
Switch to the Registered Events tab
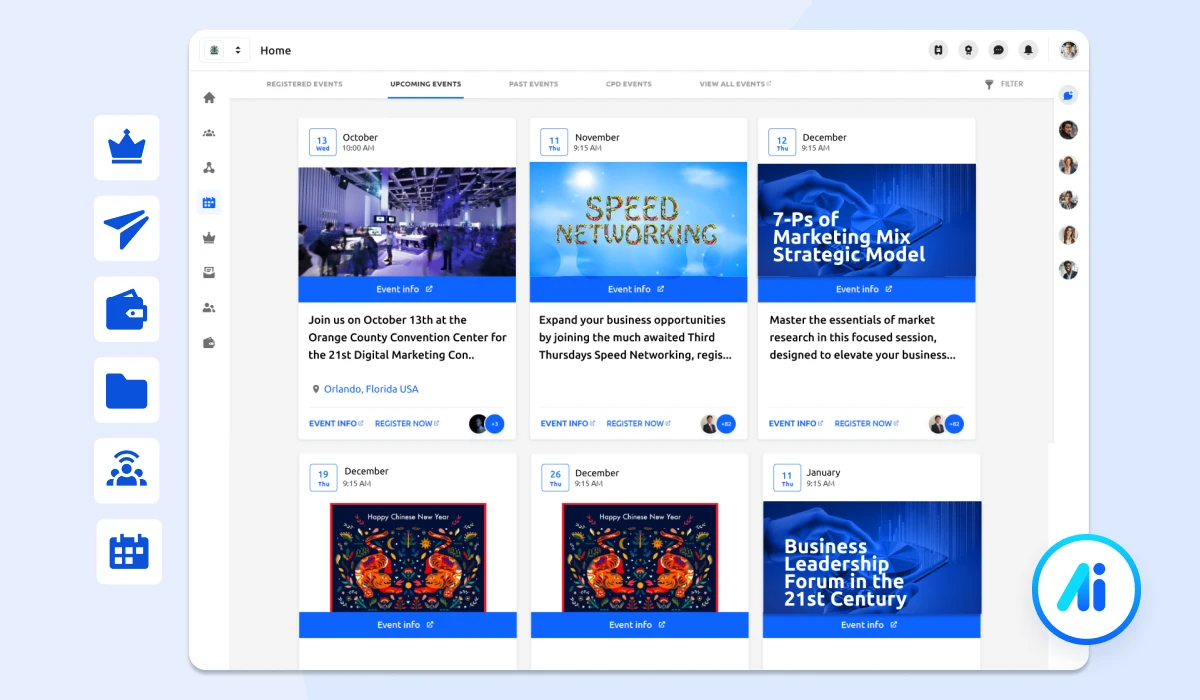[304, 84]
